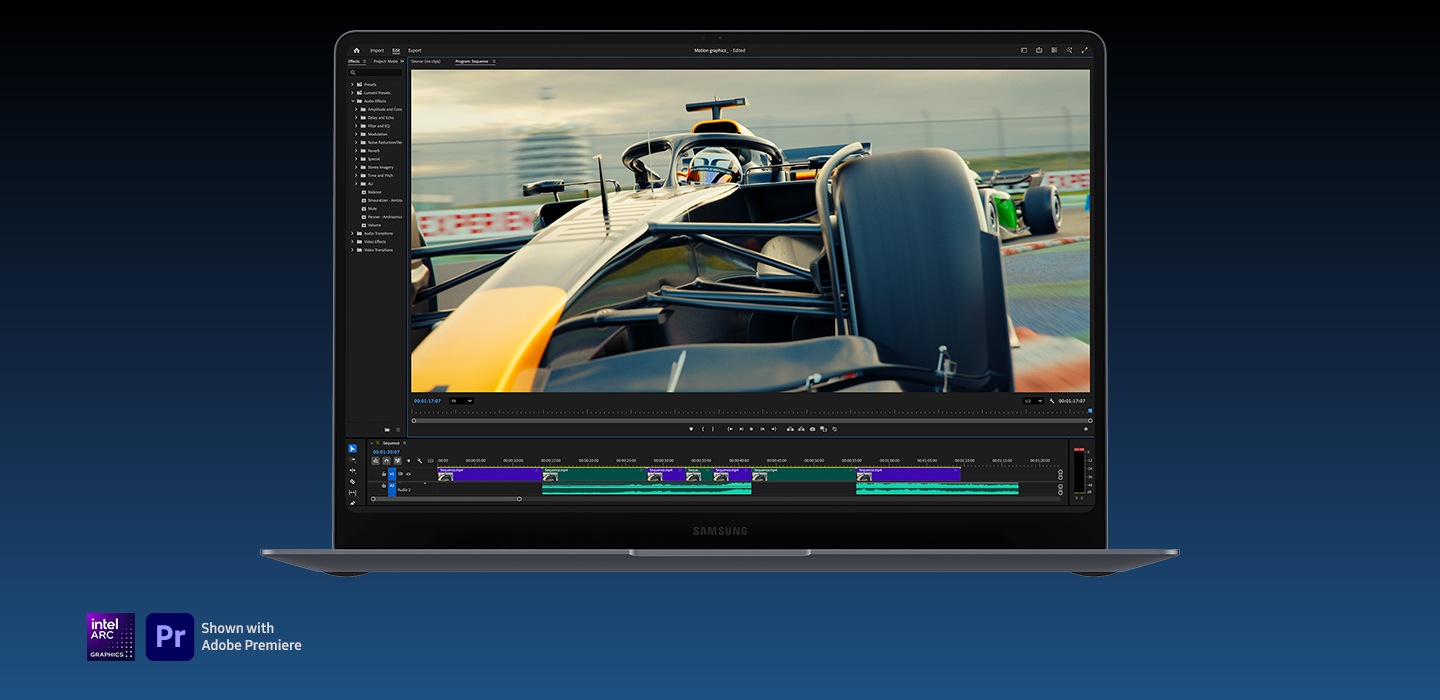
Task: Step forward one frame
Action: coord(762,429)
